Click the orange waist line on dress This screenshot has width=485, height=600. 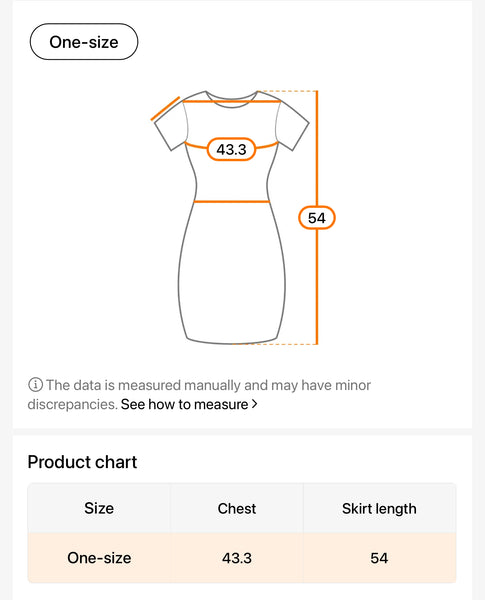tap(232, 201)
